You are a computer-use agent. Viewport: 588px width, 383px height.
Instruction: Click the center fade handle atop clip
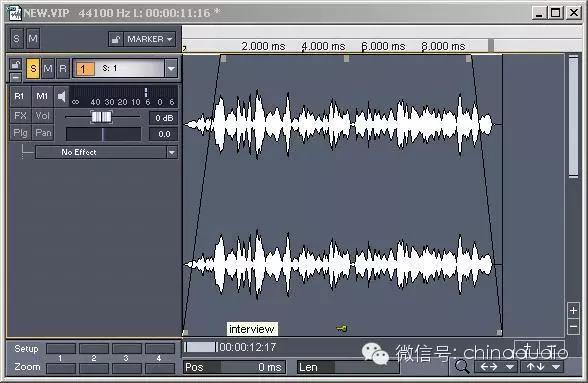click(x=346, y=59)
